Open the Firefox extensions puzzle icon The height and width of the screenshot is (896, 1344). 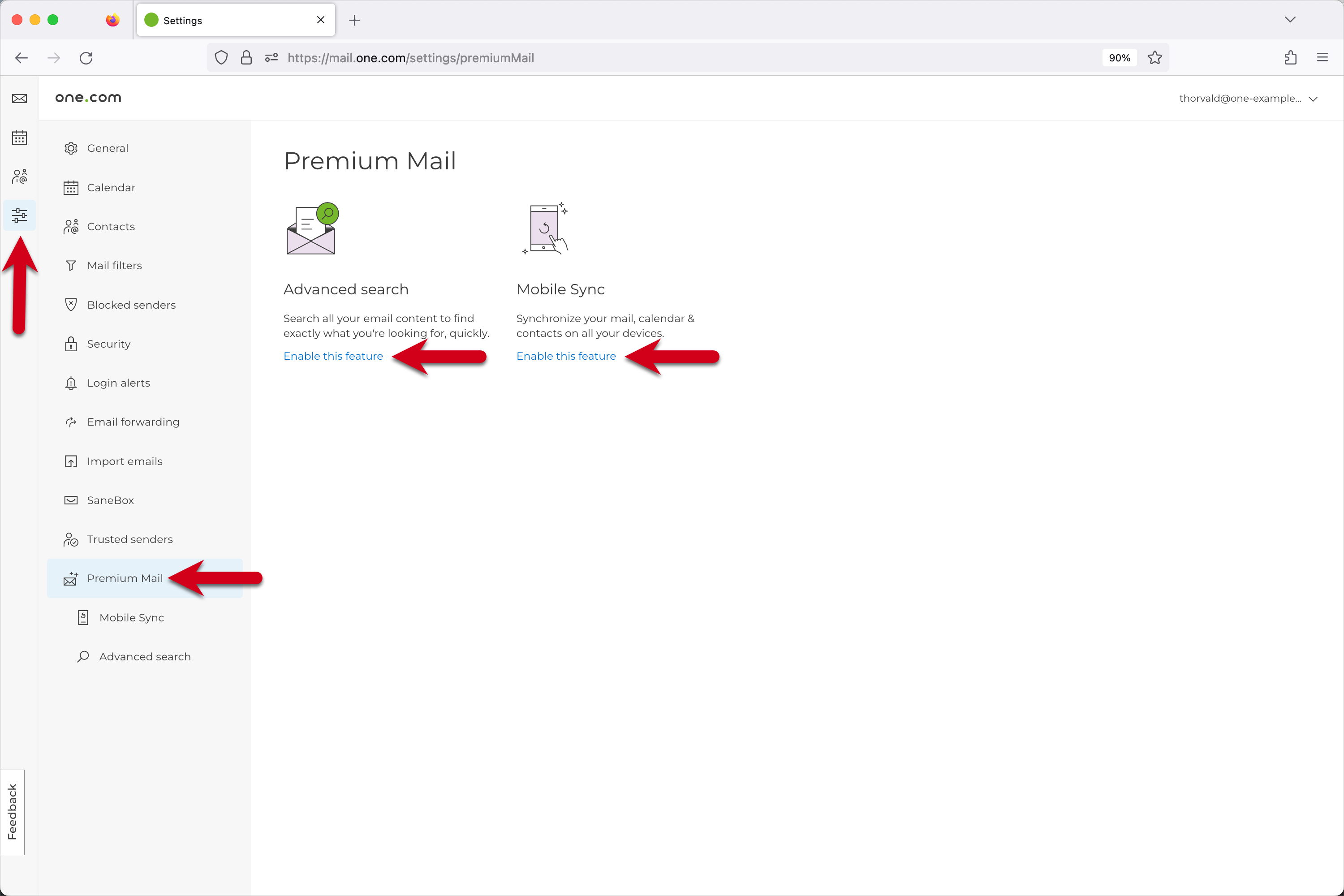[1290, 57]
